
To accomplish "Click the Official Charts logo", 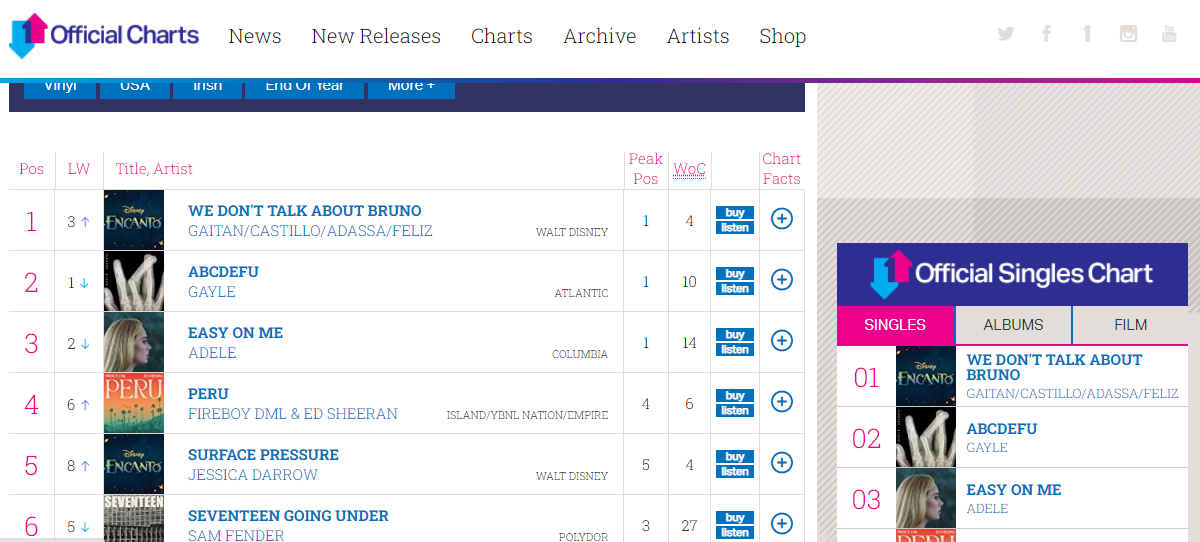I will coord(104,36).
